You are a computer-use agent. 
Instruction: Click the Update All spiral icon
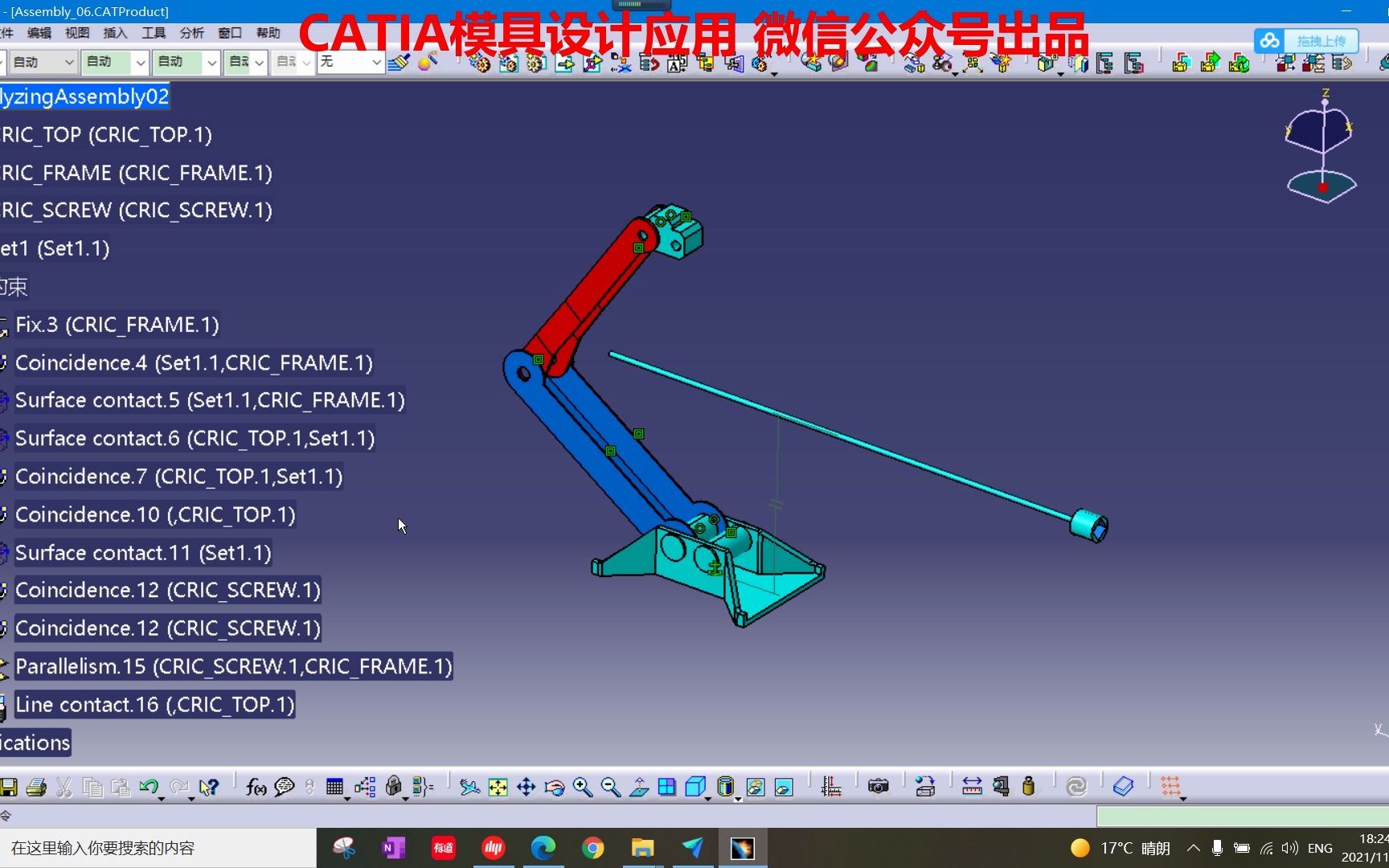pyautogui.click(x=1076, y=787)
